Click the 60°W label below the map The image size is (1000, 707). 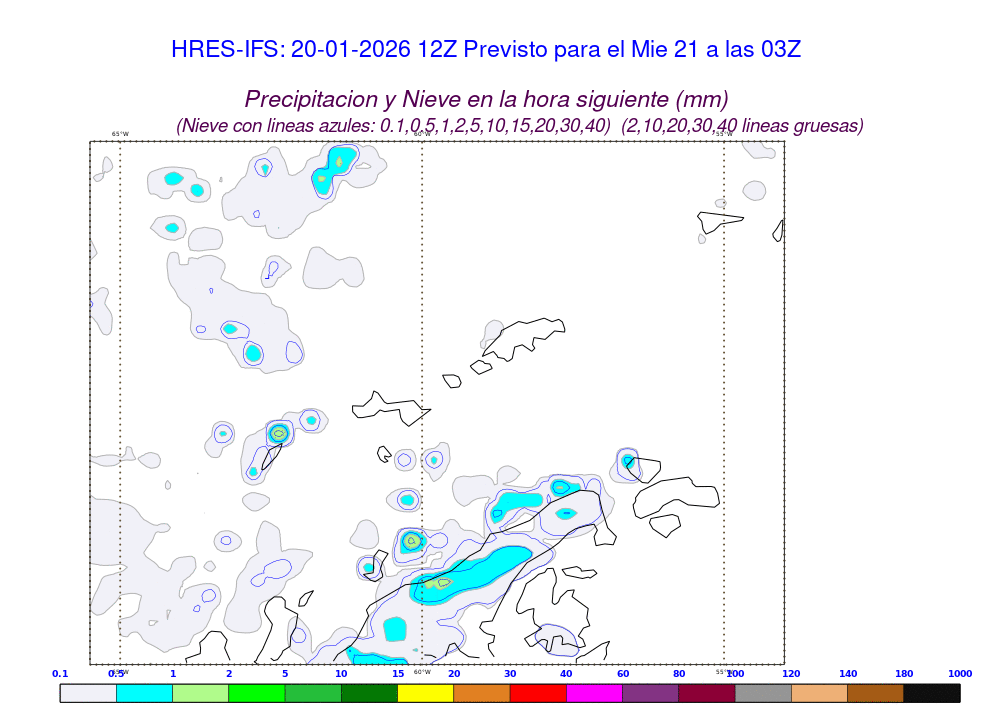pyautogui.click(x=422, y=672)
